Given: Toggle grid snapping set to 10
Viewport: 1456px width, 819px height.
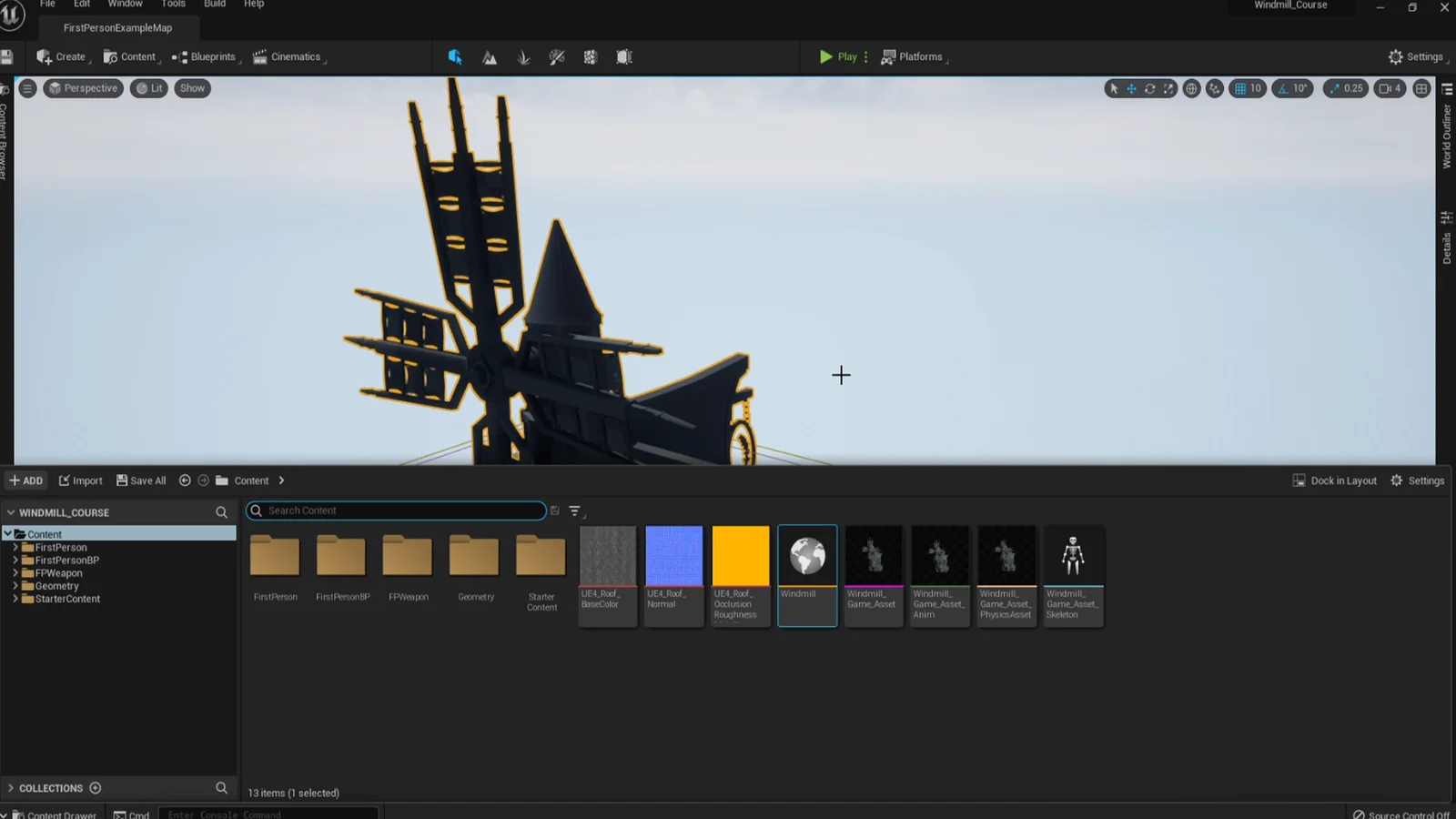Looking at the screenshot, I should pyautogui.click(x=1247, y=88).
